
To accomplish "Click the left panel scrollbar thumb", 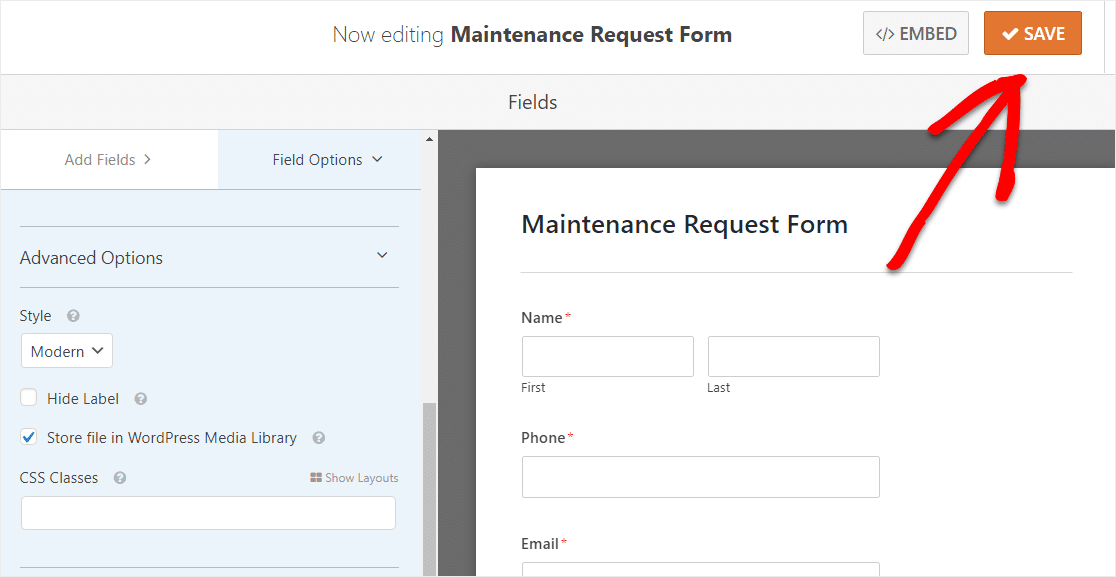I will (429, 489).
